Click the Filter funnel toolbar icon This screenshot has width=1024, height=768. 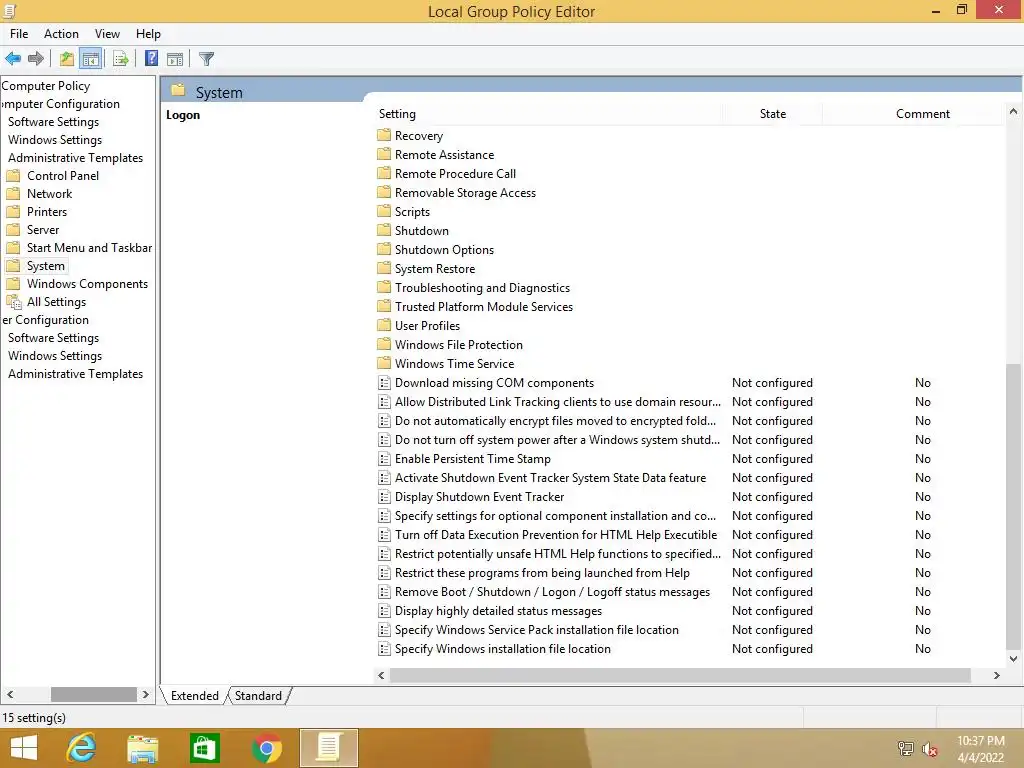(x=206, y=59)
